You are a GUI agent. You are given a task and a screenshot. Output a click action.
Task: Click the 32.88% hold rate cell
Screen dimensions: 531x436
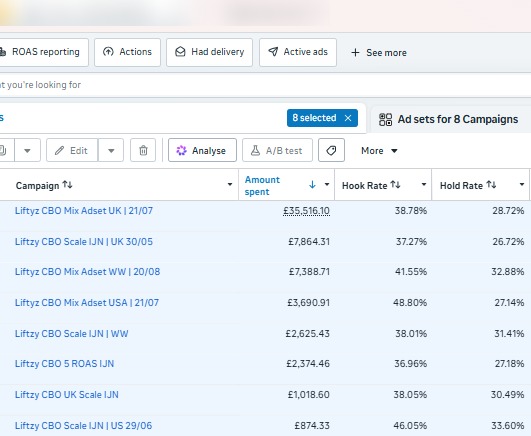(x=508, y=272)
